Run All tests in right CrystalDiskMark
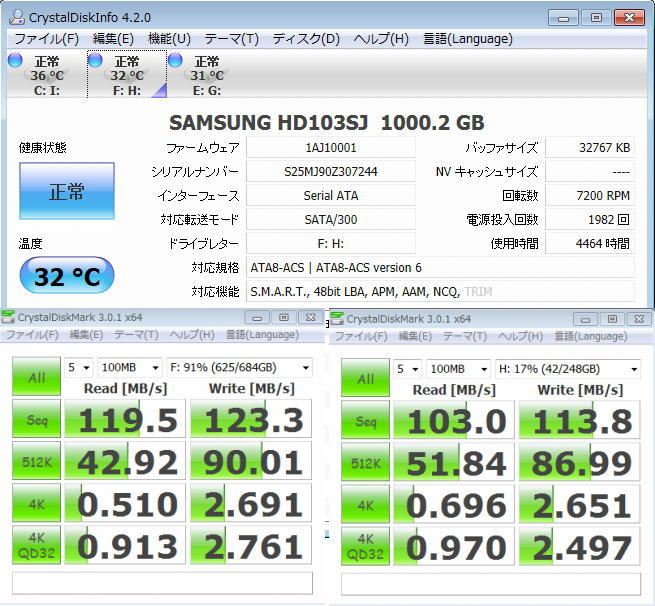 [365, 378]
